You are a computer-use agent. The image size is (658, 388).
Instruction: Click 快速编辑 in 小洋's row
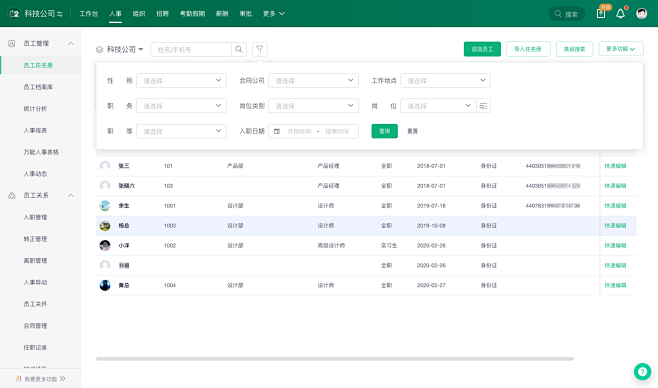[615, 245]
